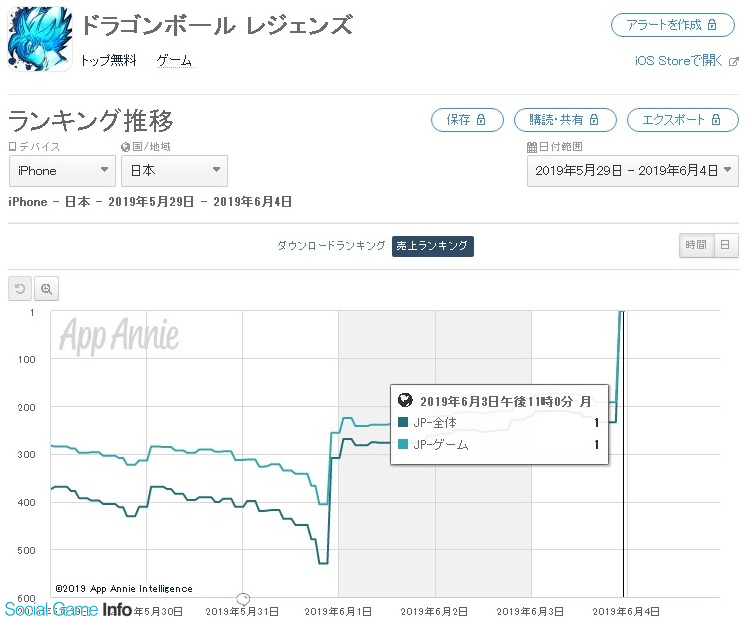Click the chart reset (undo) icon
The width and height of the screenshot is (746, 622).
(20, 289)
